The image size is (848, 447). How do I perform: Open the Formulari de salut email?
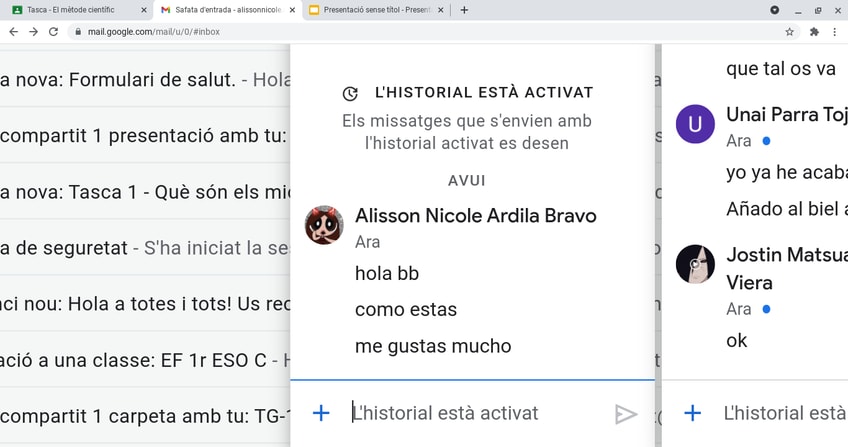pyautogui.click(x=145, y=80)
